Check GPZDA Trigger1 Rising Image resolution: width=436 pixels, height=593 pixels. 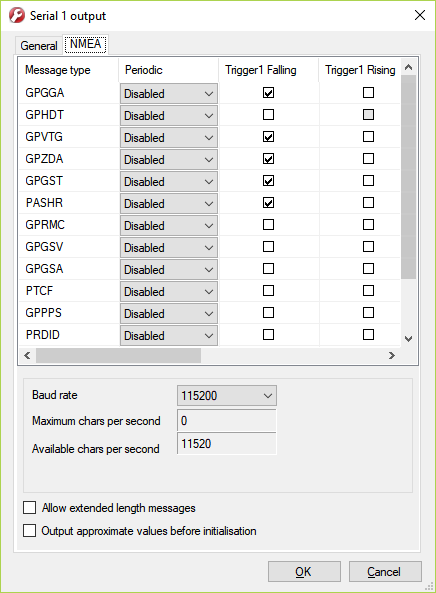368,158
